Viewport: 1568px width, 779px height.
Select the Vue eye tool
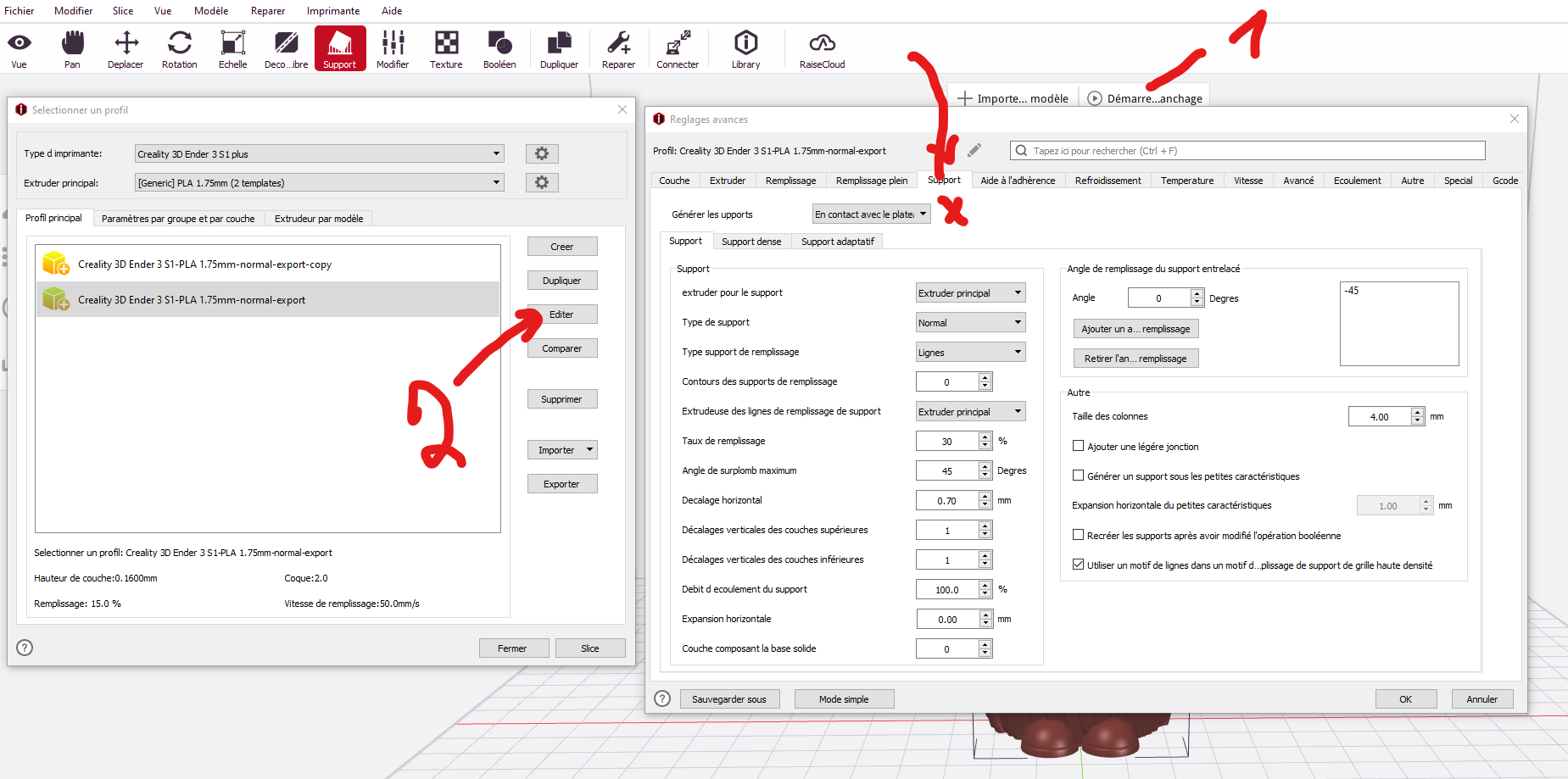coord(19,49)
